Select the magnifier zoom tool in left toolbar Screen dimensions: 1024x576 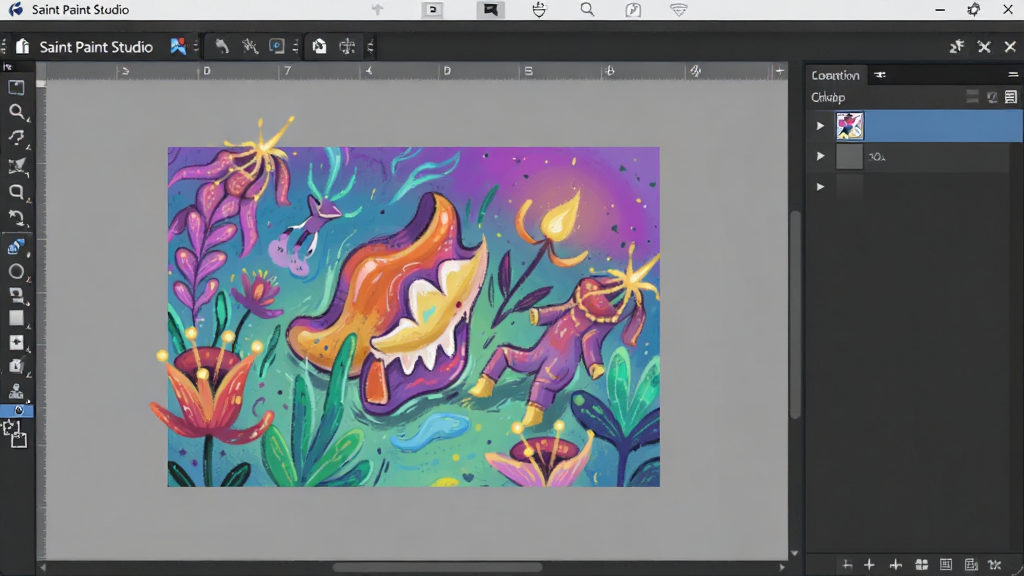[x=16, y=112]
